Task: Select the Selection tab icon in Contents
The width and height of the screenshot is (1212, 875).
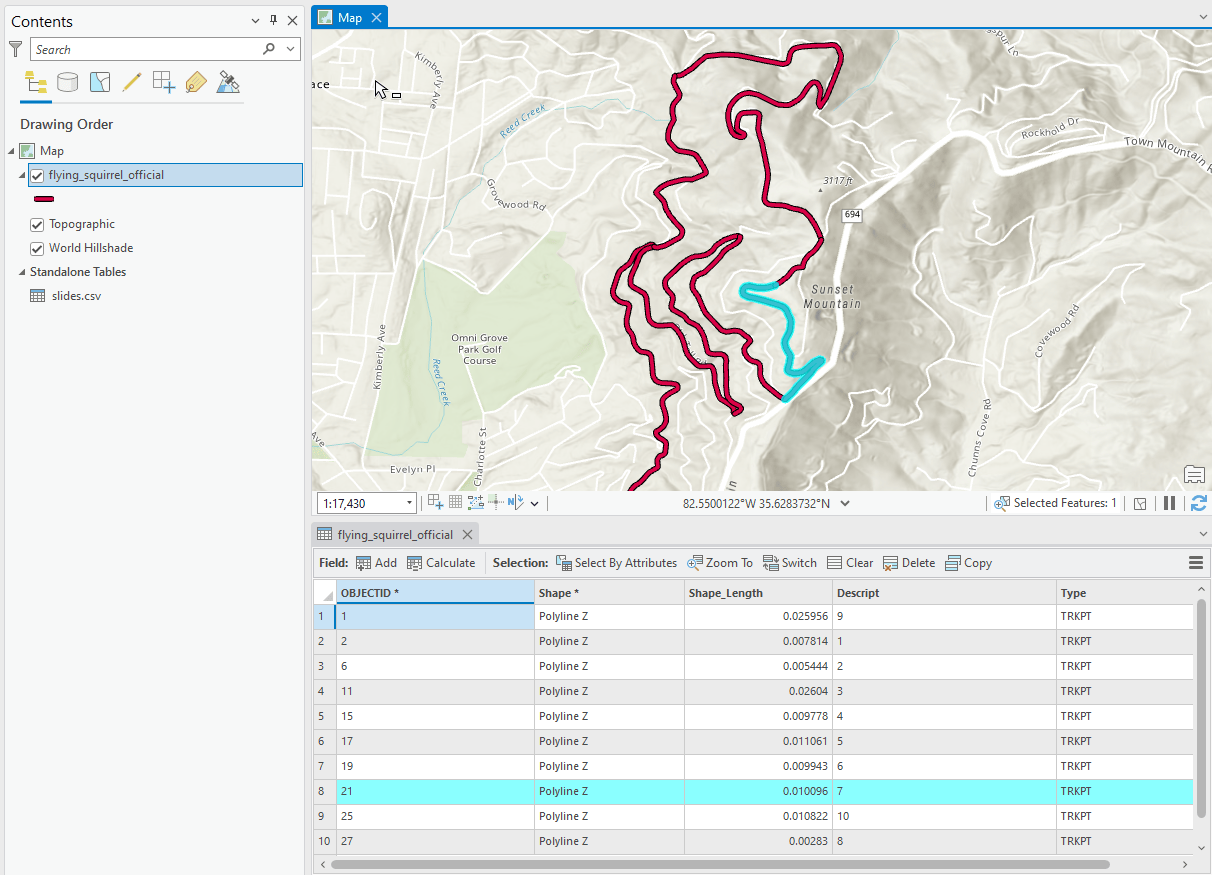Action: coord(100,82)
